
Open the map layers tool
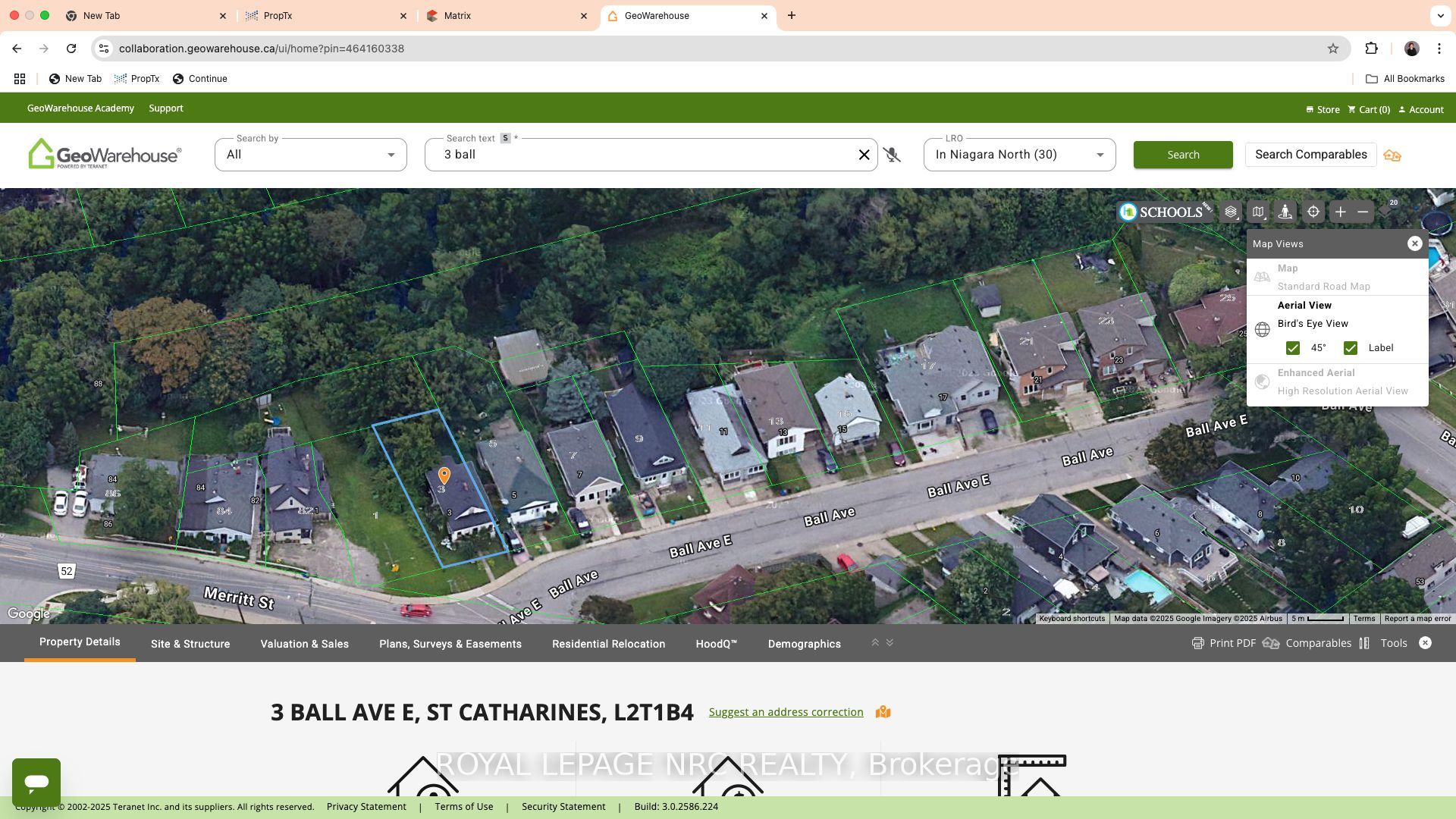point(1231,212)
